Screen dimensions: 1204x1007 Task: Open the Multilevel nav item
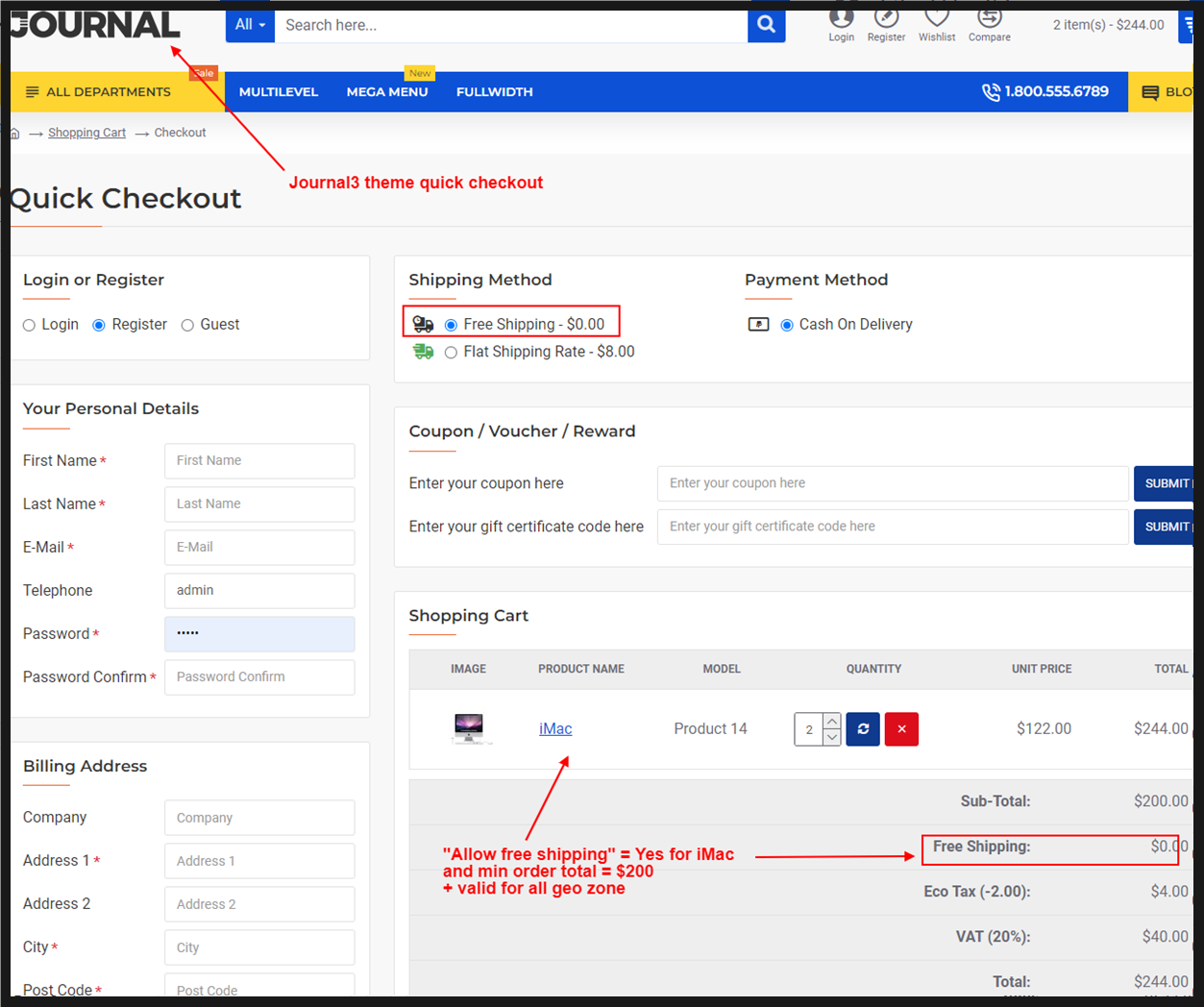pyautogui.click(x=279, y=92)
